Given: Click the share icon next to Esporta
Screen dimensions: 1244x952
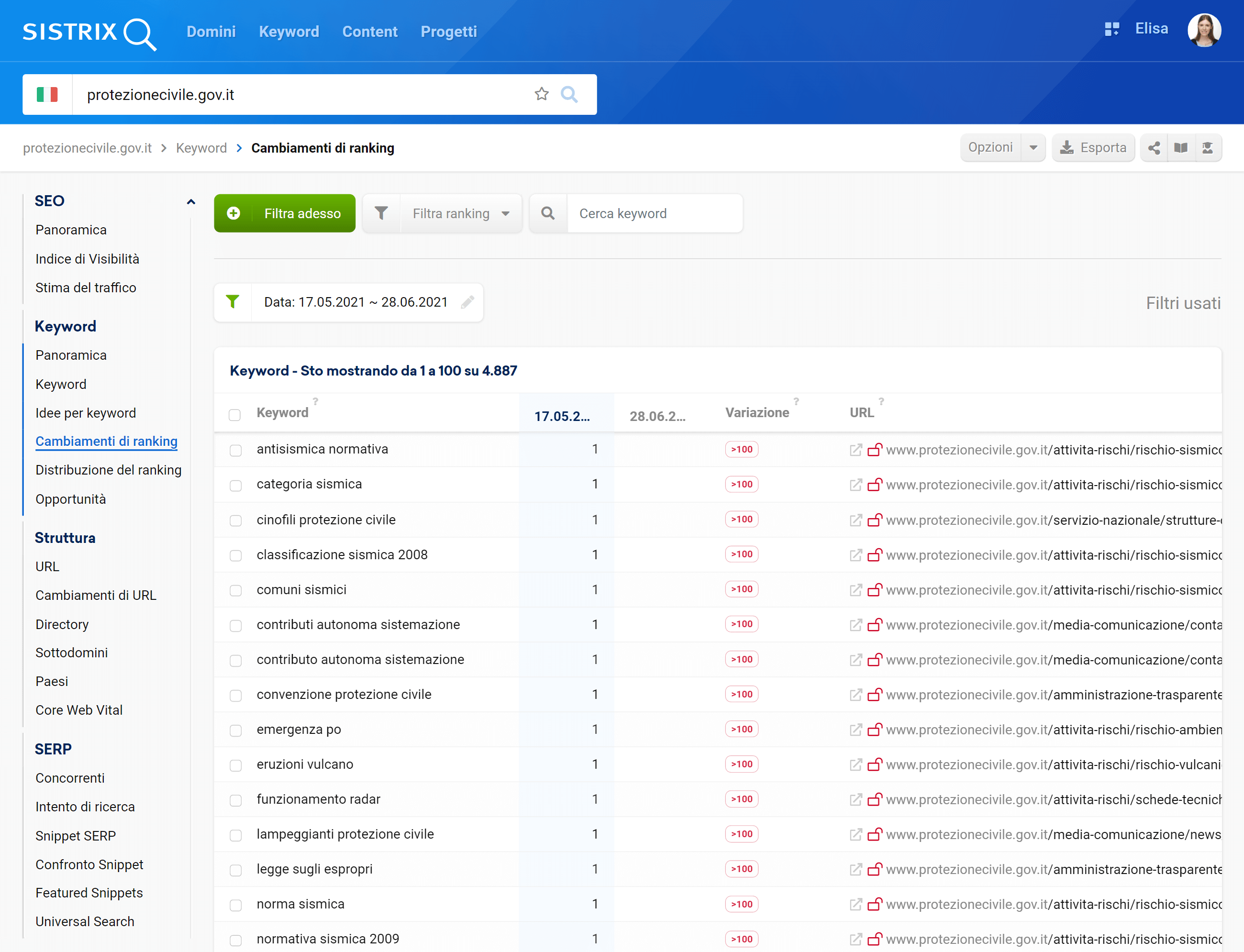Looking at the screenshot, I should click(1155, 147).
